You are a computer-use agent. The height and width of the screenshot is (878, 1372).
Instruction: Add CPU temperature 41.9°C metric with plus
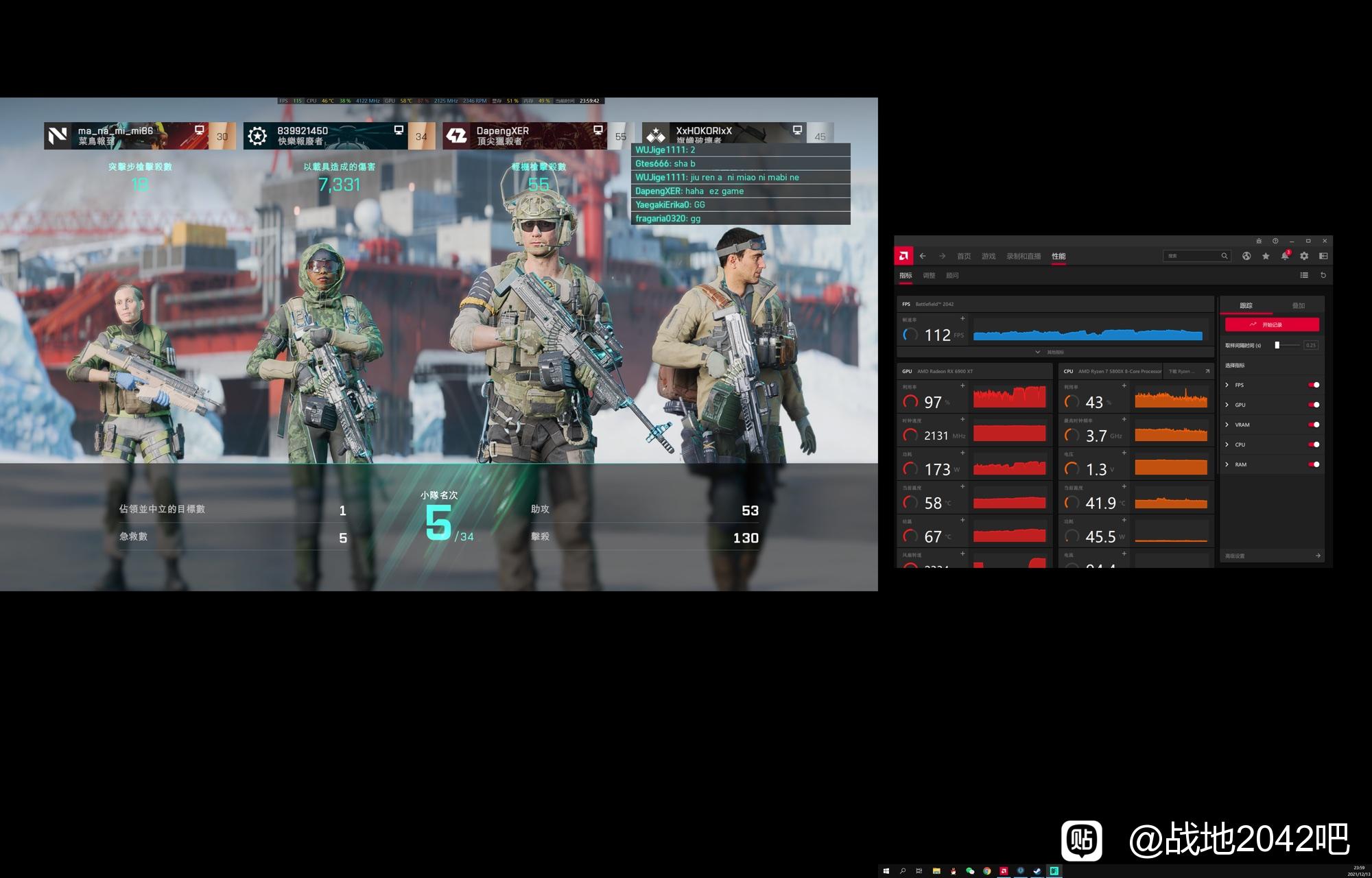coord(1124,486)
